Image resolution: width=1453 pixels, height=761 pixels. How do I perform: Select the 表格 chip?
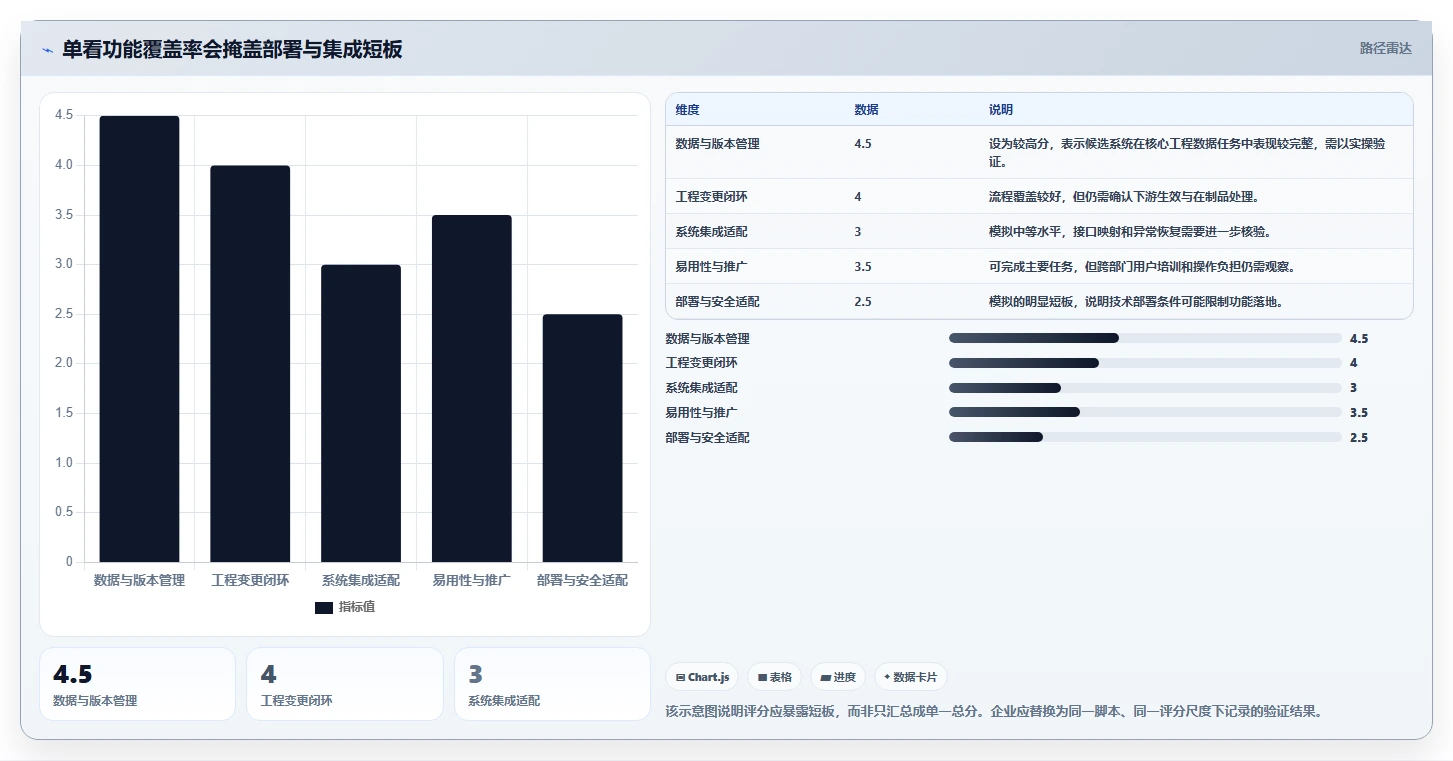point(775,677)
